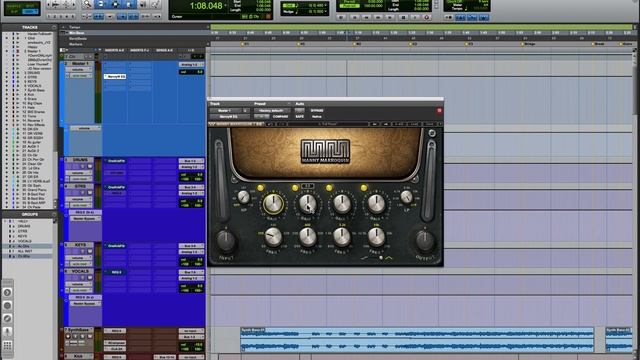Click the third band Freq knob

pos(342,237)
